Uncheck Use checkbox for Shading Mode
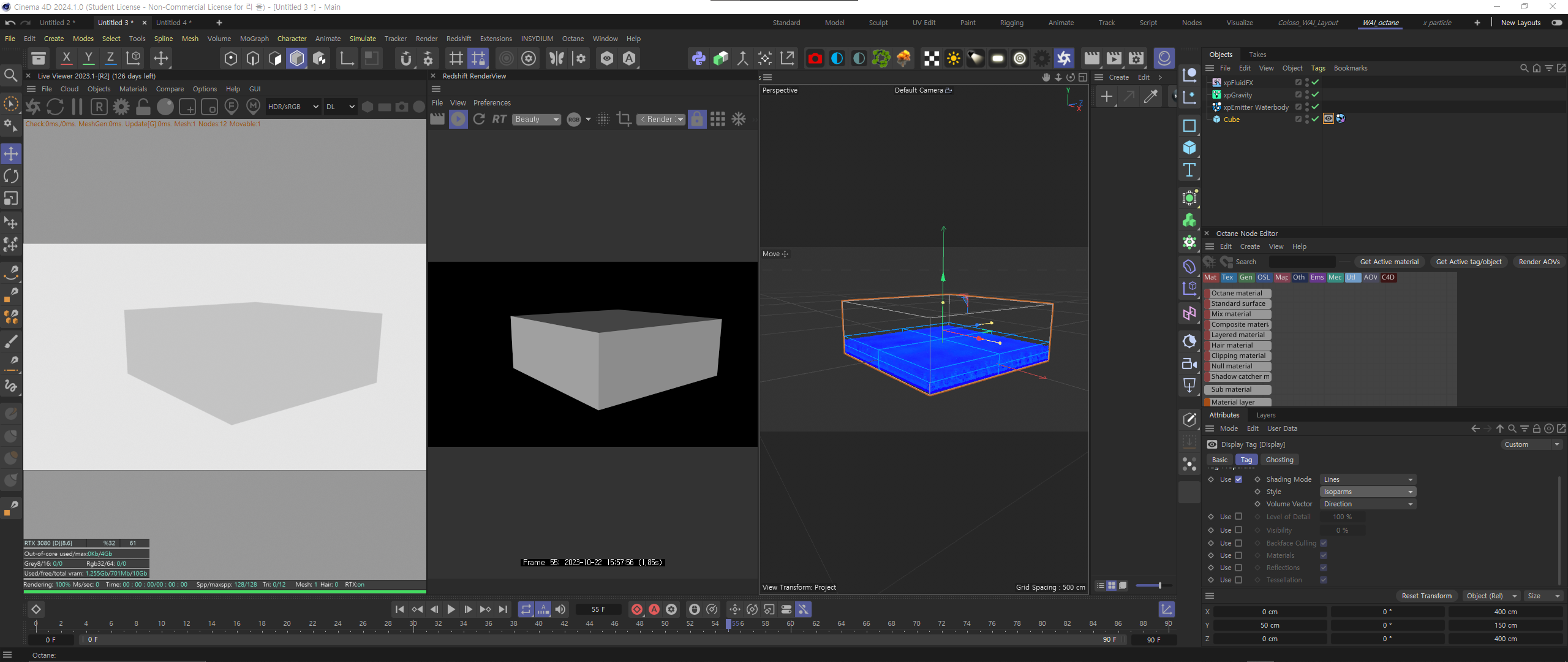1568x662 pixels. (1238, 479)
